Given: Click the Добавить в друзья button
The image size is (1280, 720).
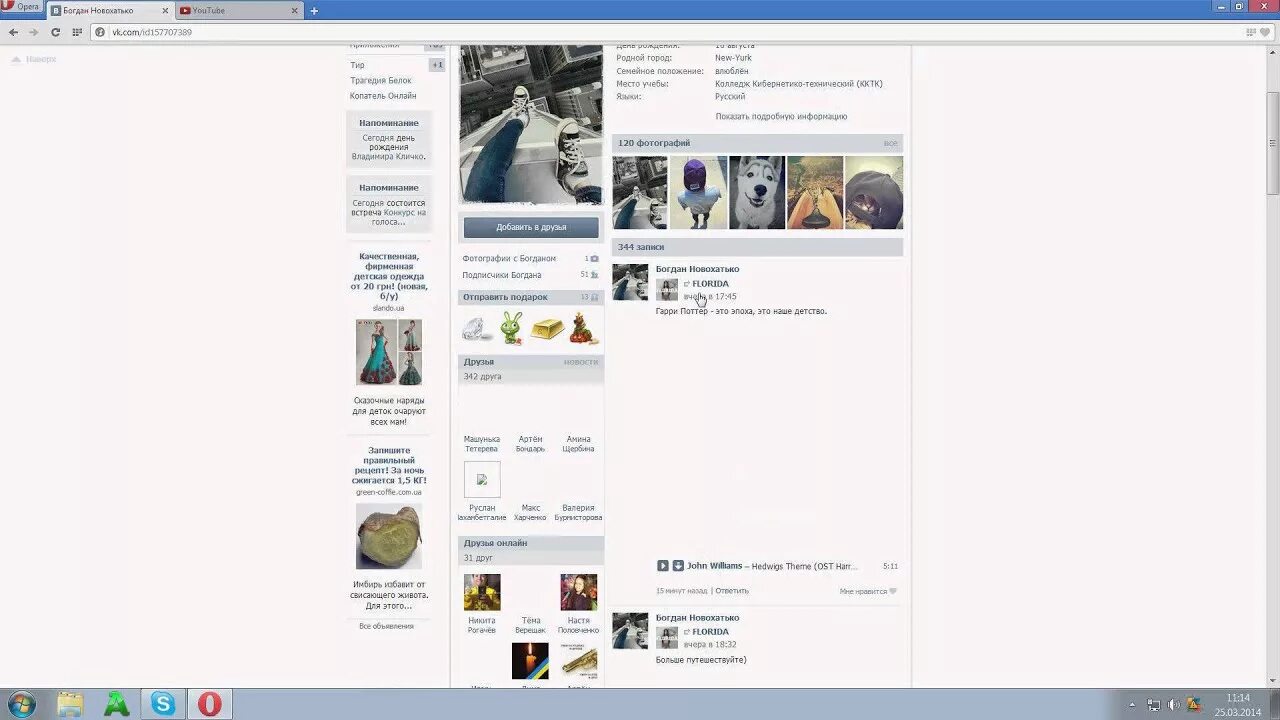Looking at the screenshot, I should coord(531,227).
